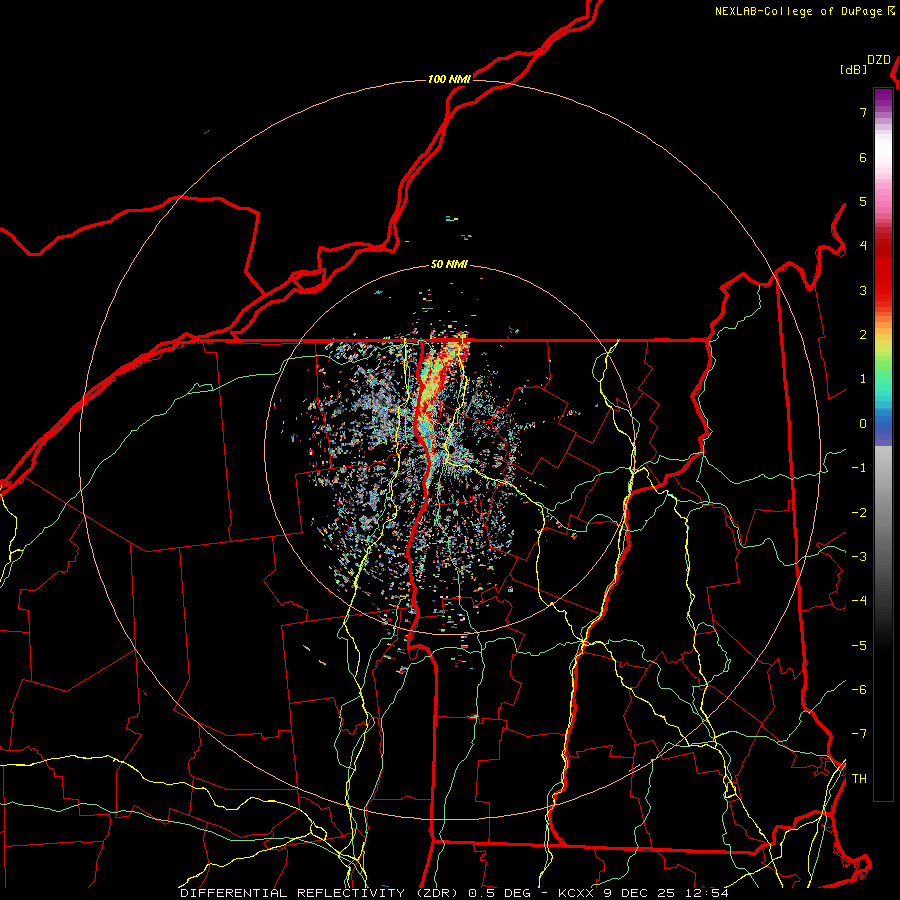Viewport: 900px width, 900px height.
Task: Click the -2 value on color scale
Action: coord(859,513)
